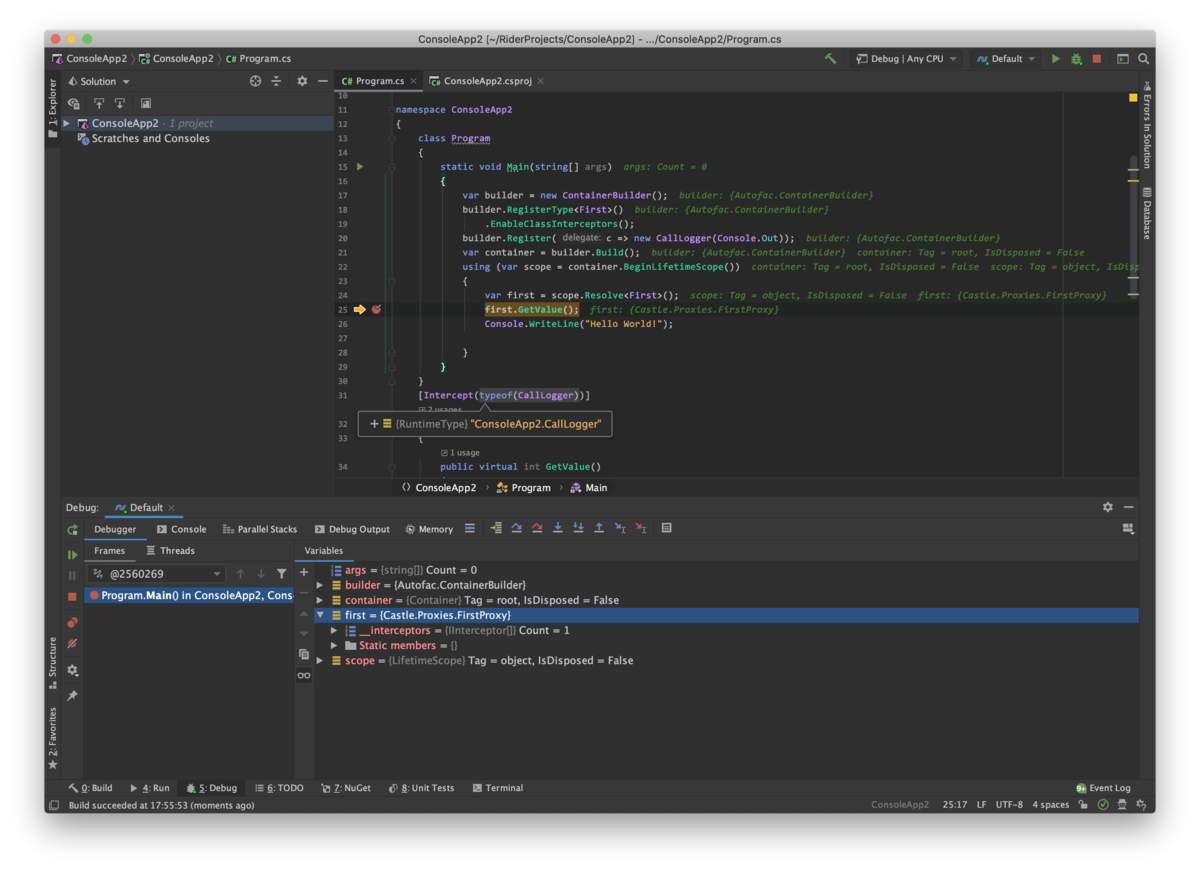This screenshot has width=1200, height=872.
Task: Open debug tool window settings gear
Action: [1108, 507]
